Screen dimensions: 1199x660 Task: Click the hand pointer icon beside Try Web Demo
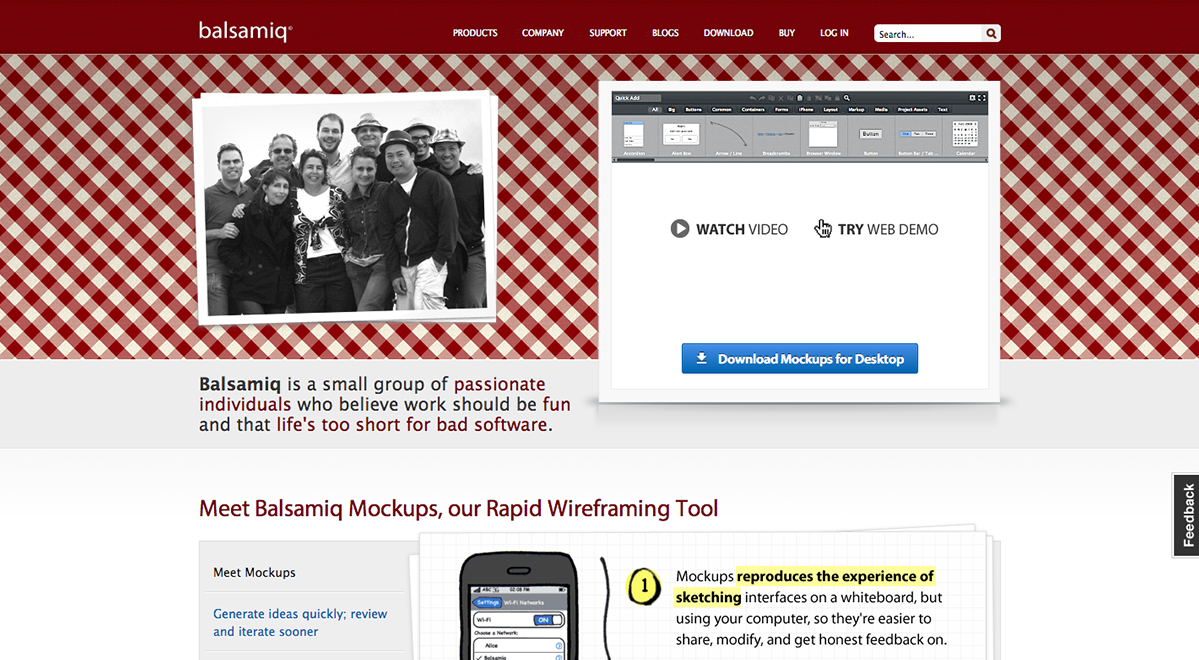(x=823, y=229)
